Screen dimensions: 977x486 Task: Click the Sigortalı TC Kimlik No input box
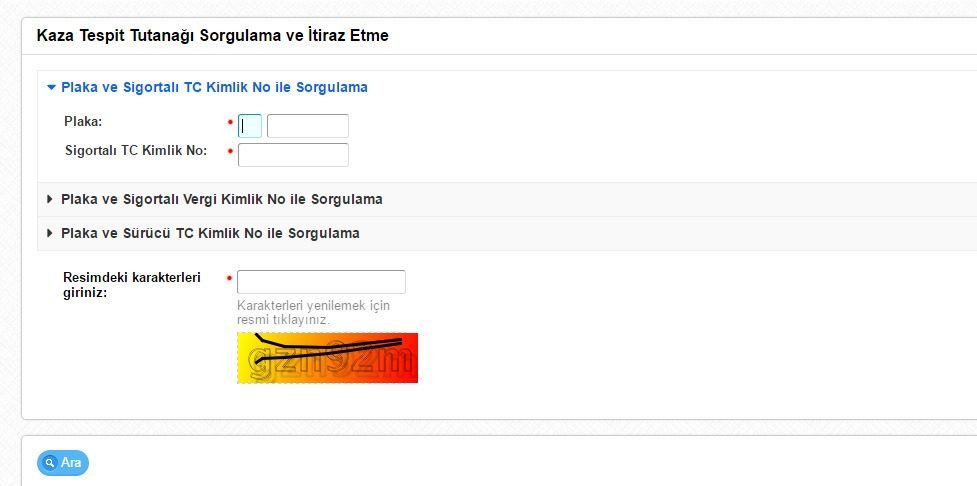click(293, 155)
